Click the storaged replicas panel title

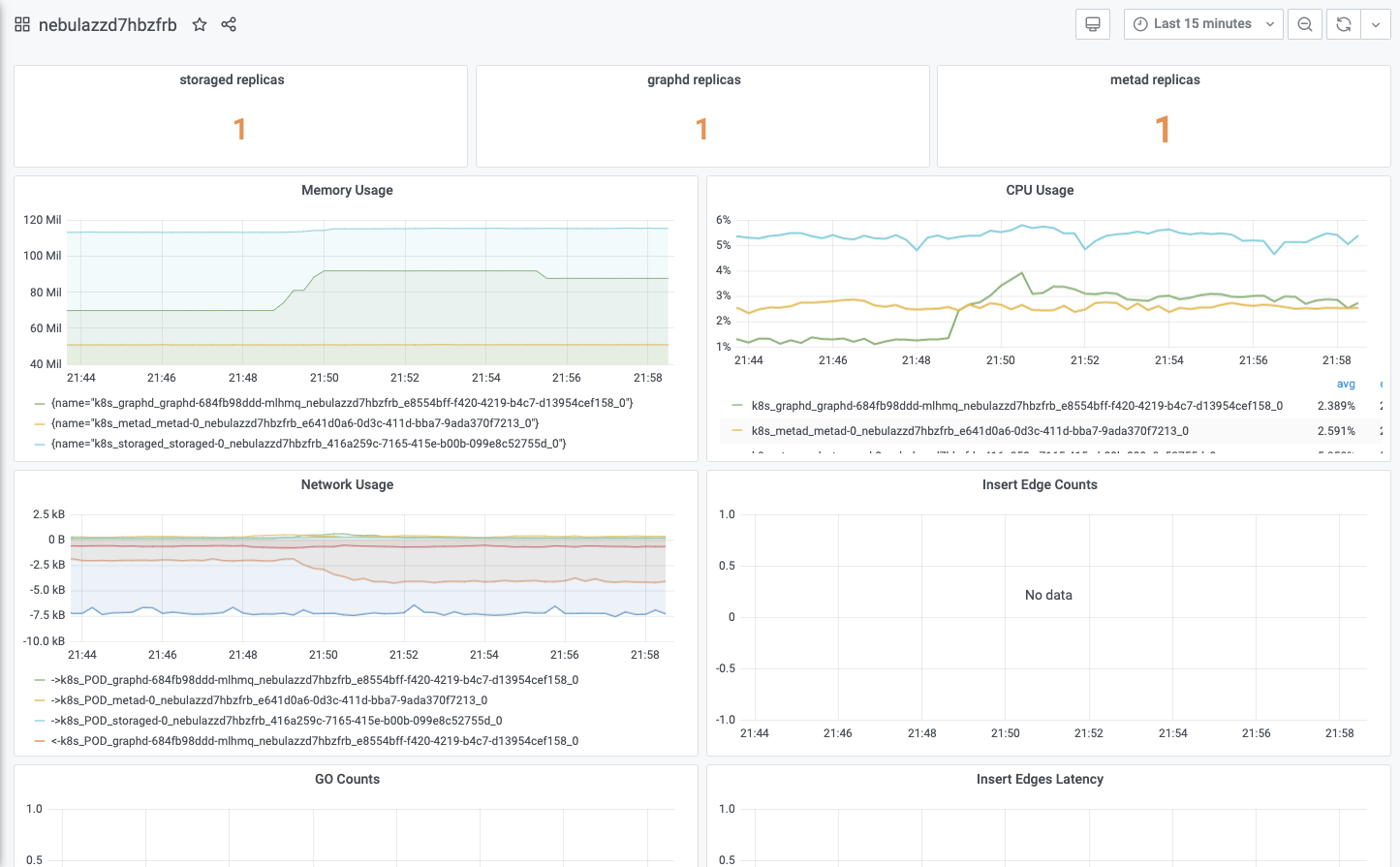232,79
